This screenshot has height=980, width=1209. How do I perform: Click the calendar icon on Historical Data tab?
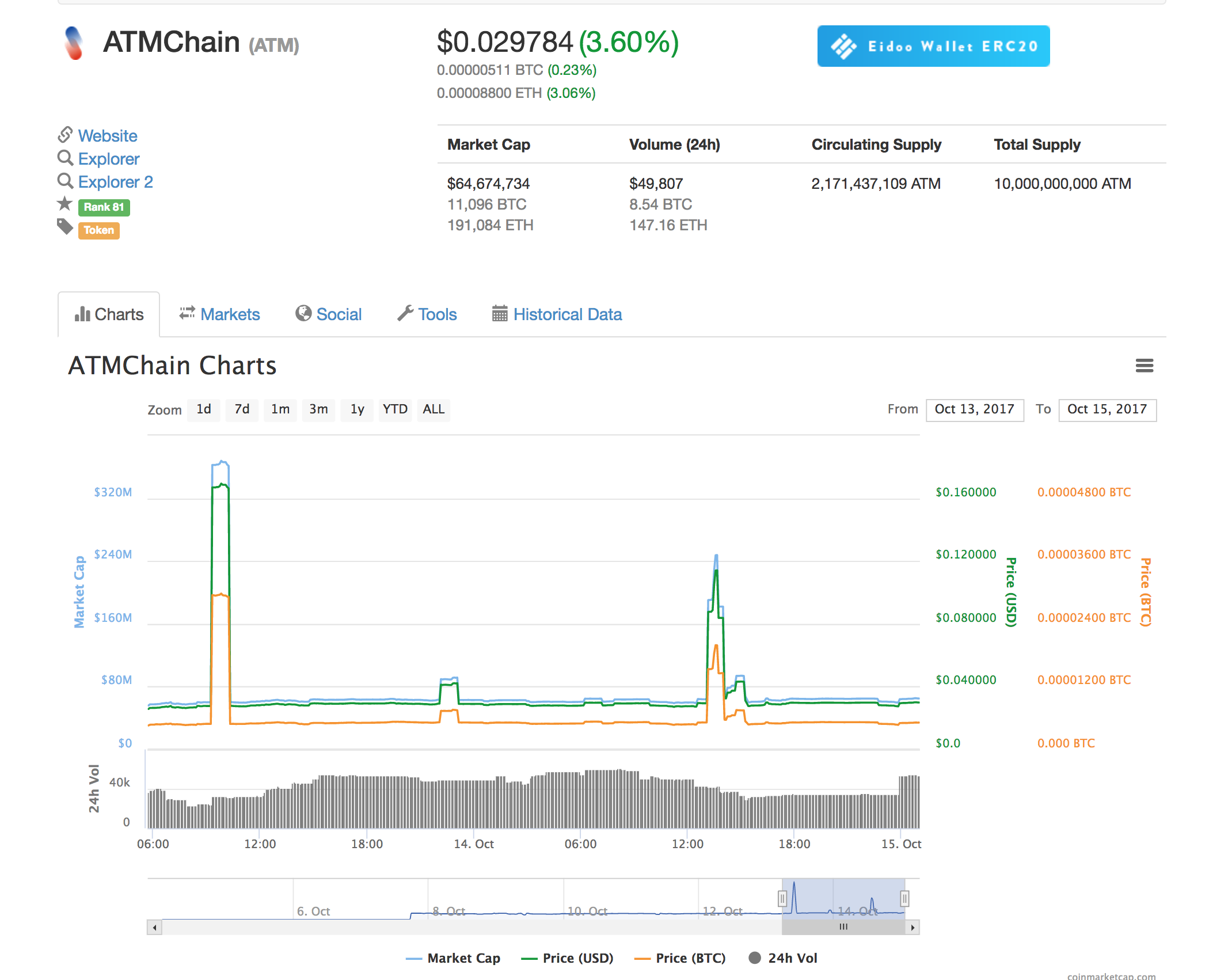[500, 313]
